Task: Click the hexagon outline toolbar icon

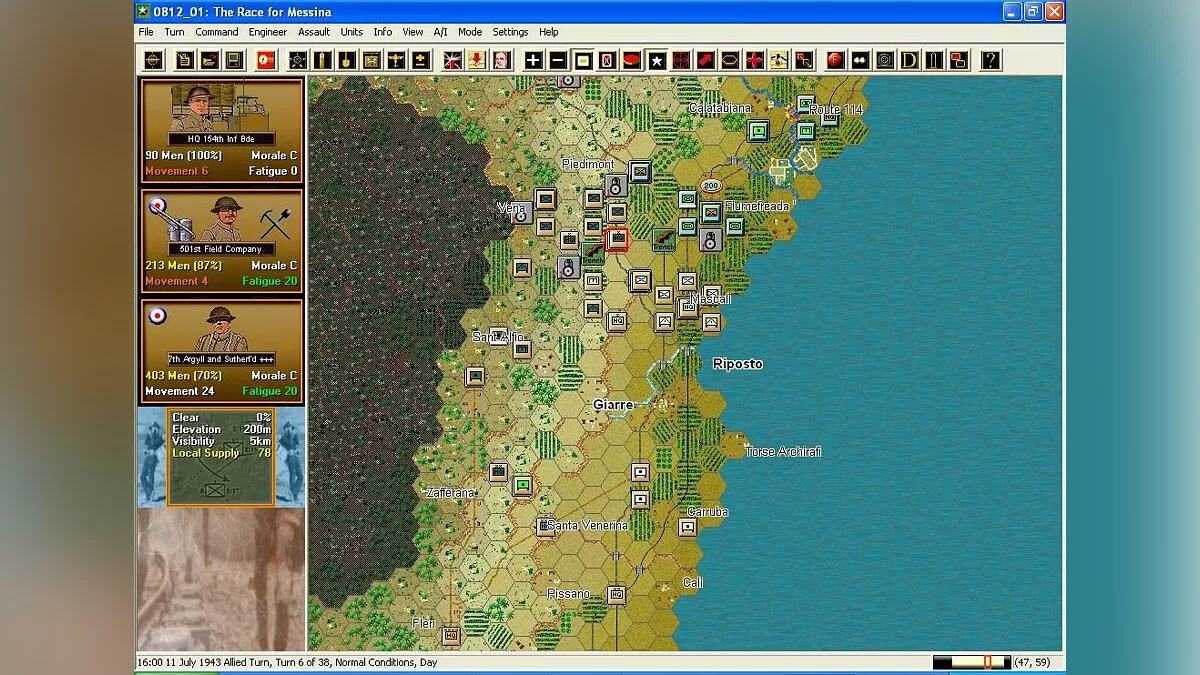Action: coord(730,60)
